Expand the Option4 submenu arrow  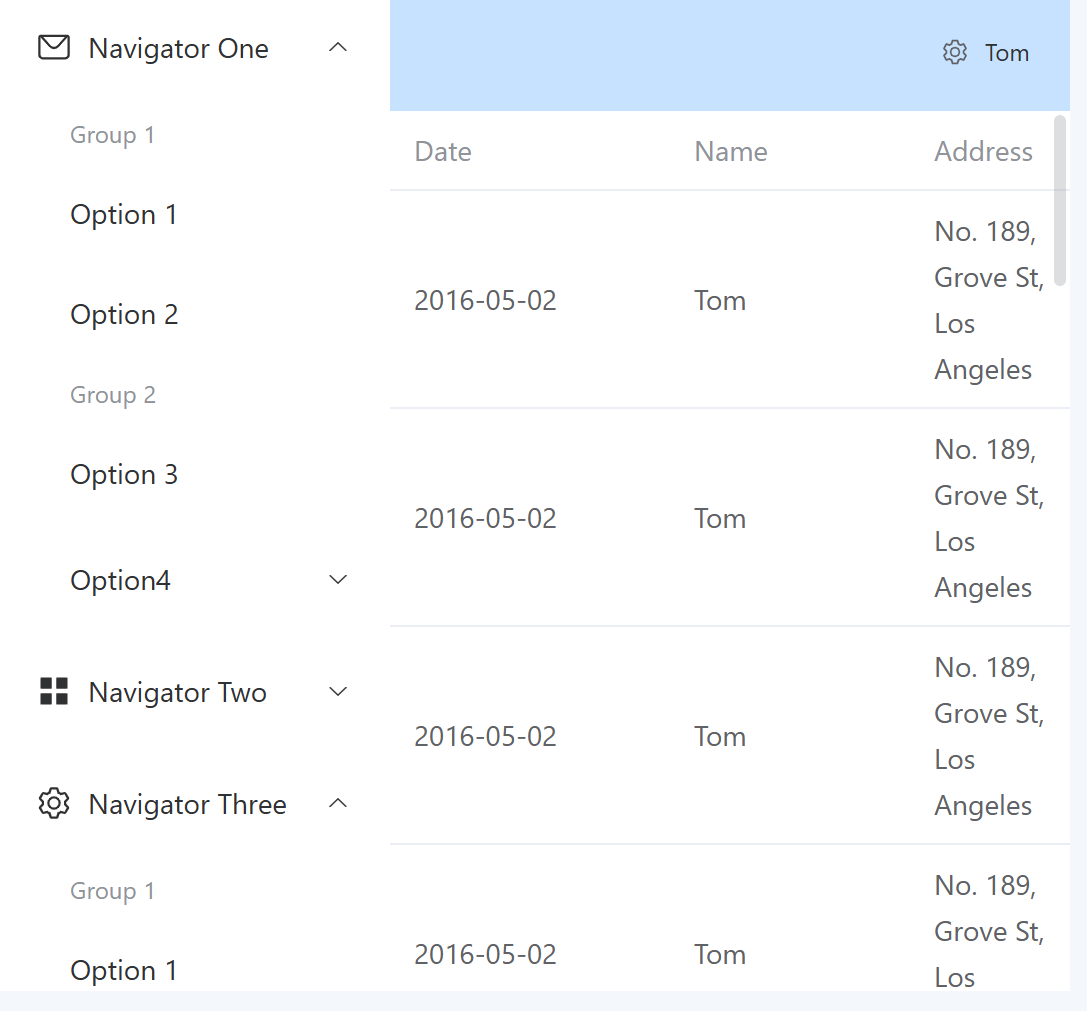(339, 580)
